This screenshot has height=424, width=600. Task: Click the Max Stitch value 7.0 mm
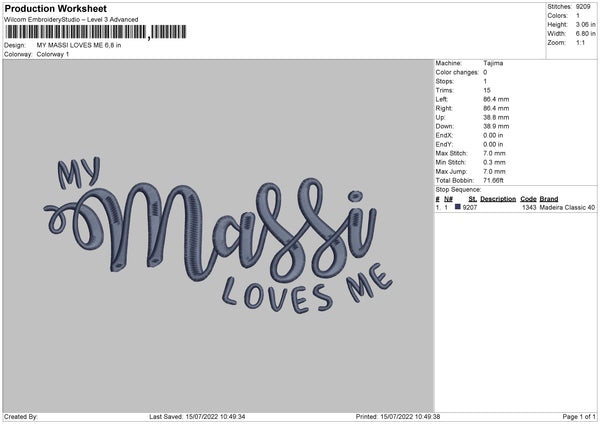point(494,153)
